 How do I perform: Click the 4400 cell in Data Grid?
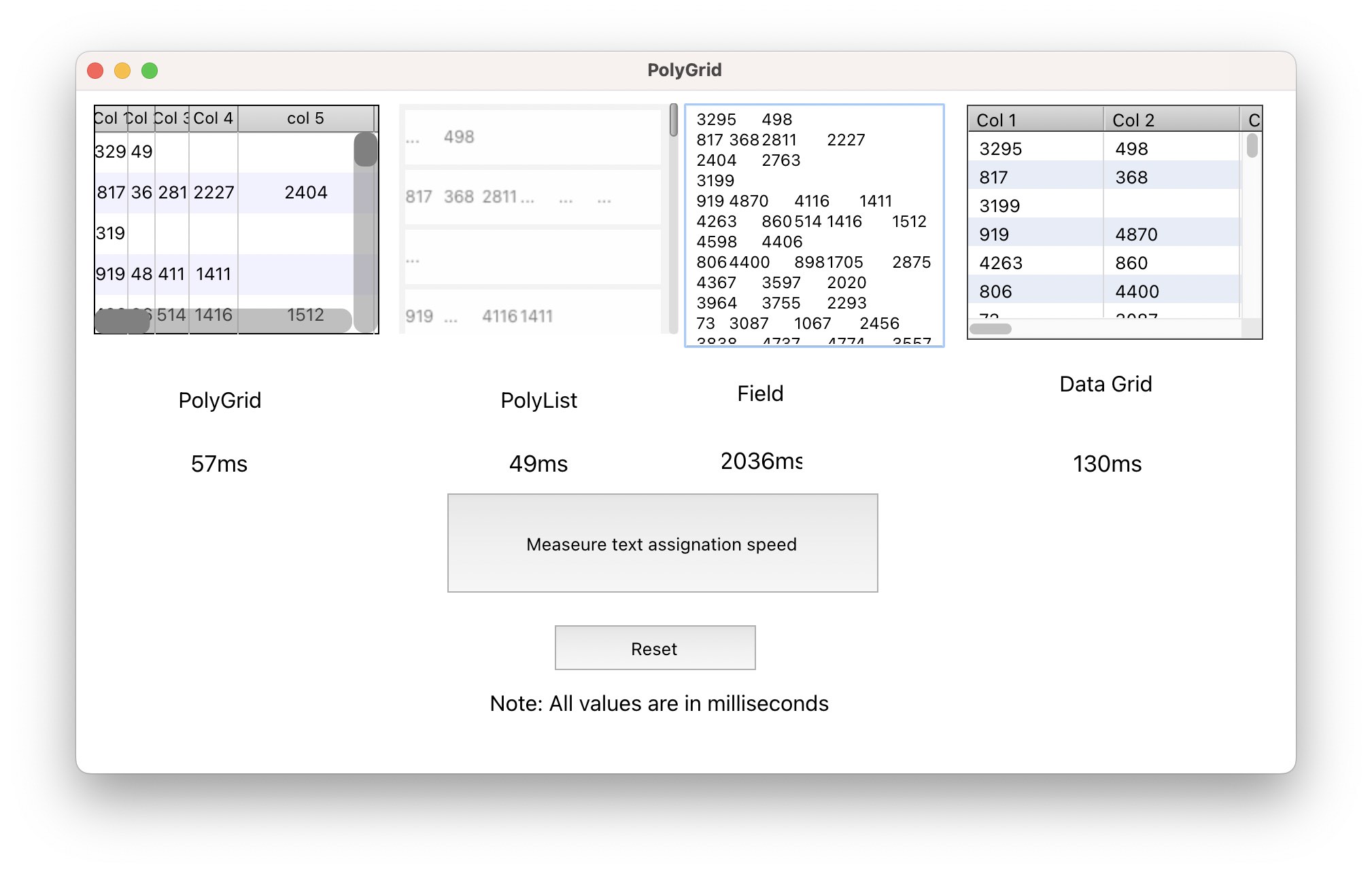point(1137,292)
